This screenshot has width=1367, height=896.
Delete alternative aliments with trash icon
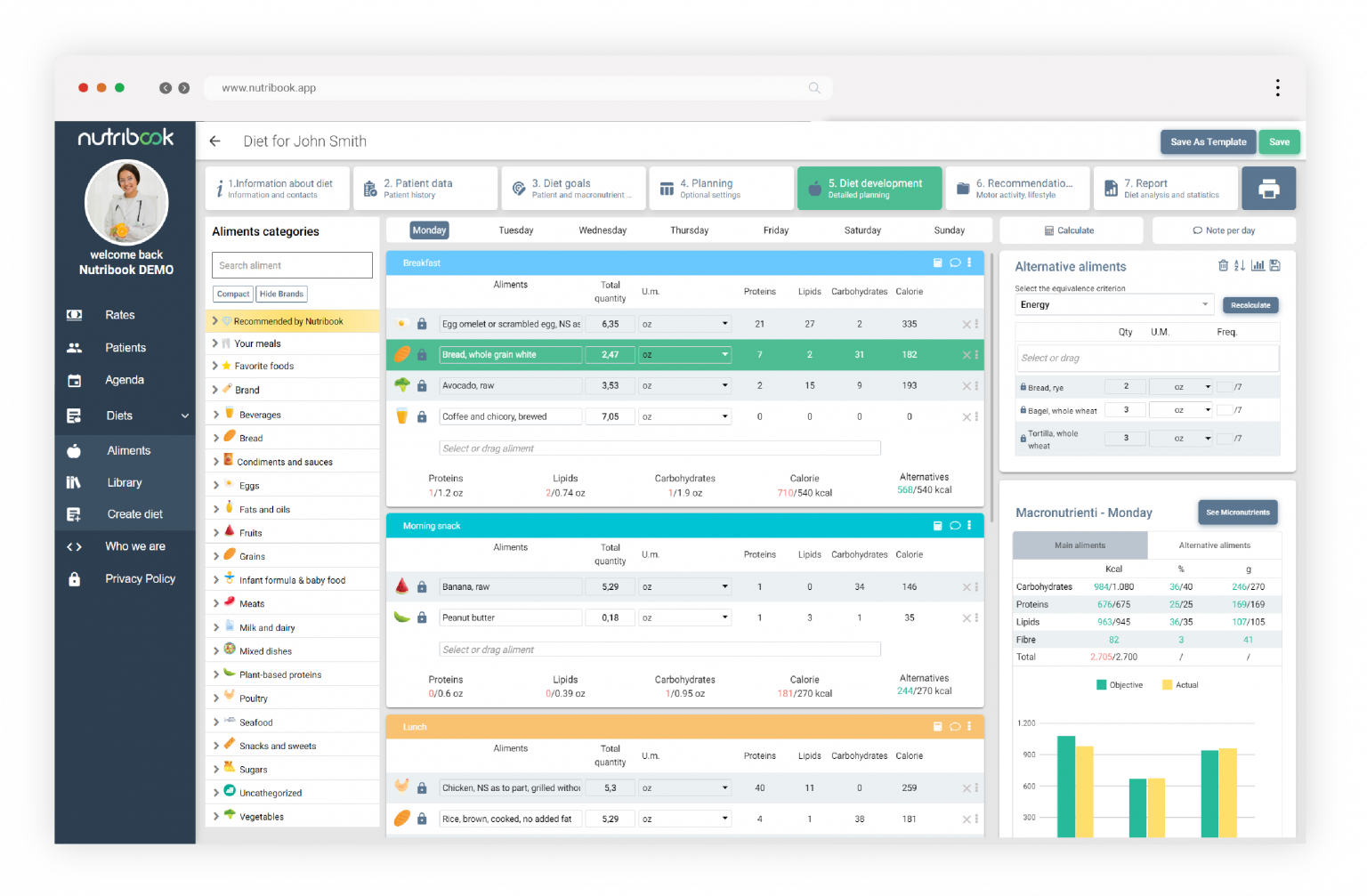tap(1223, 265)
